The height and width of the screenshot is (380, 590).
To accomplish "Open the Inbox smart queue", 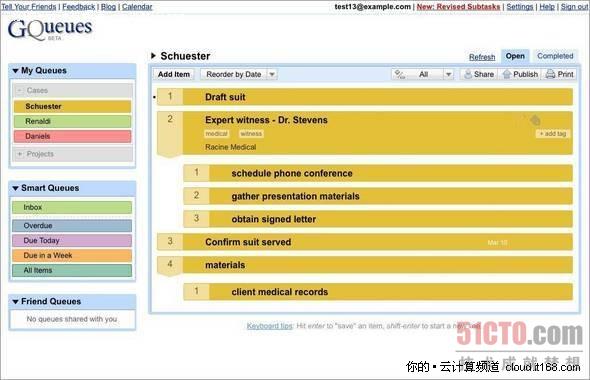I will coord(72,207).
